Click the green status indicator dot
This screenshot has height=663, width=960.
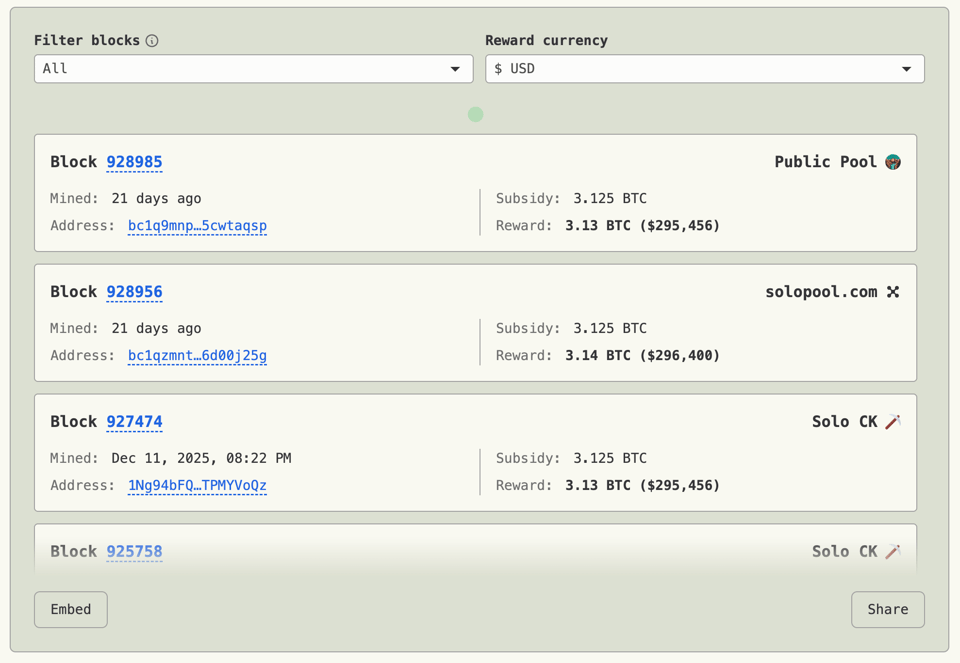point(475,115)
